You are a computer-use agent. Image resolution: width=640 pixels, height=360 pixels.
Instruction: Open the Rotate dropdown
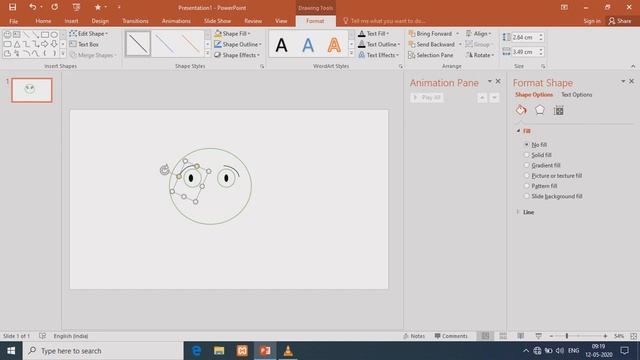coord(480,55)
